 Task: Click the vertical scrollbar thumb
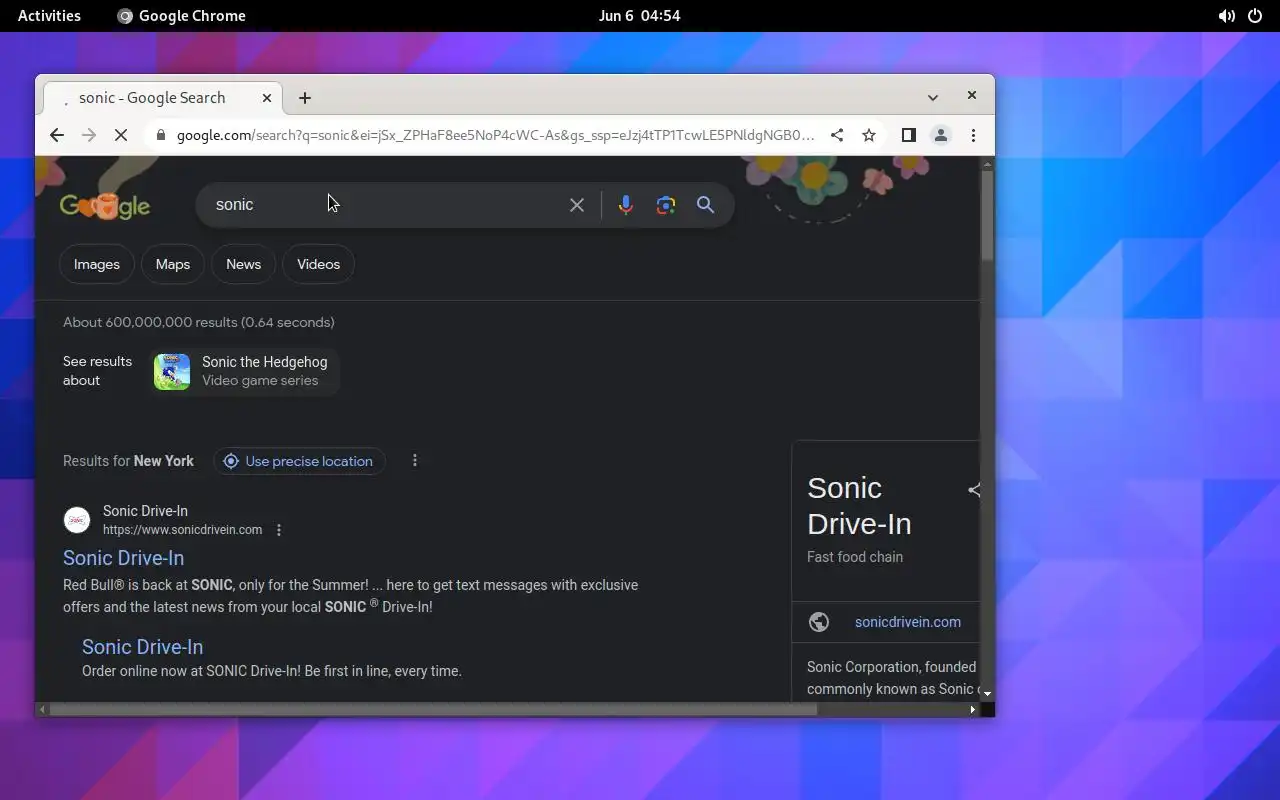[x=987, y=218]
